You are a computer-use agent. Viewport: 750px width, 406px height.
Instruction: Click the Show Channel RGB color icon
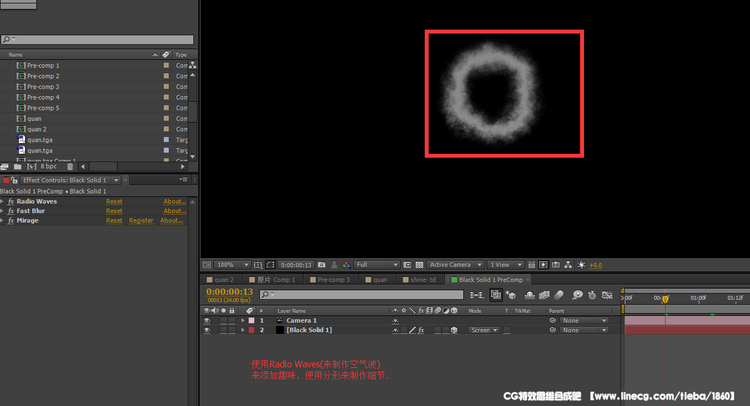click(x=346, y=264)
